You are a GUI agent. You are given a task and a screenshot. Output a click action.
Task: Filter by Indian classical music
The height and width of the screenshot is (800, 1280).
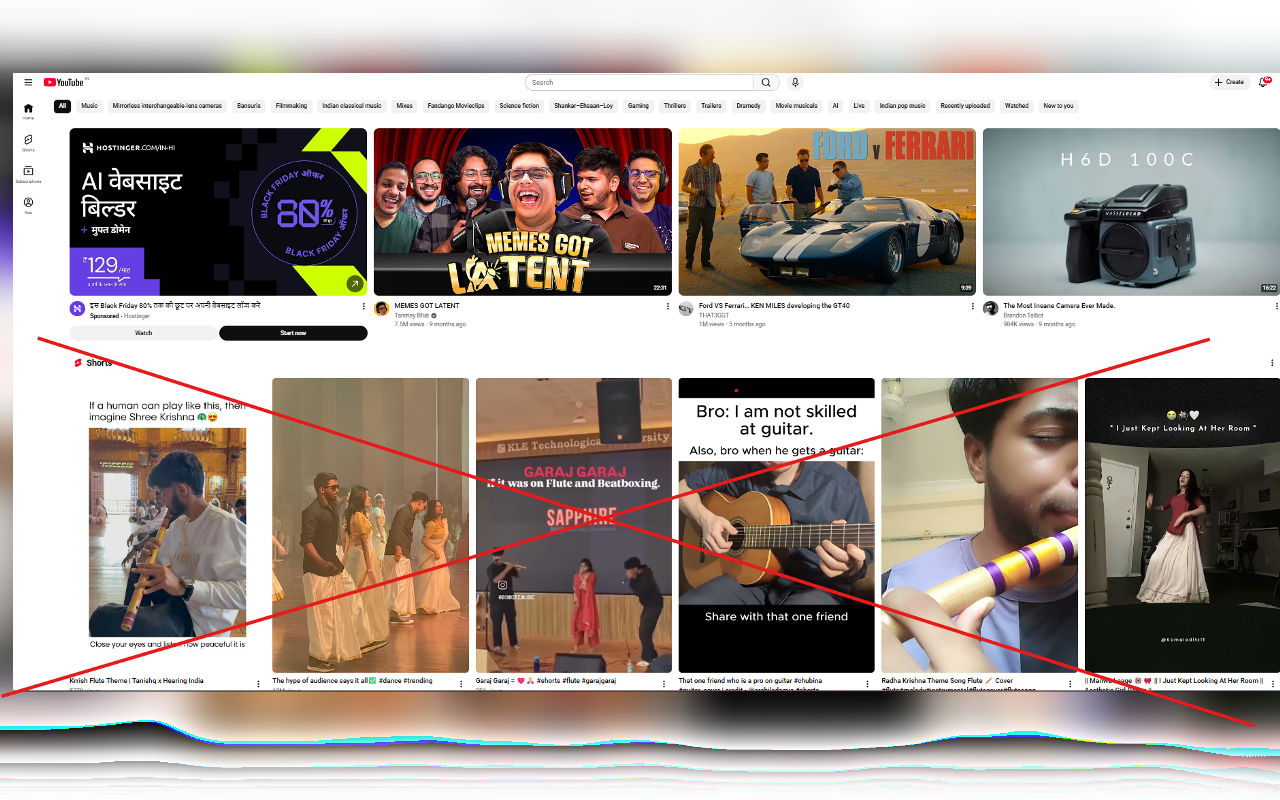(x=352, y=106)
